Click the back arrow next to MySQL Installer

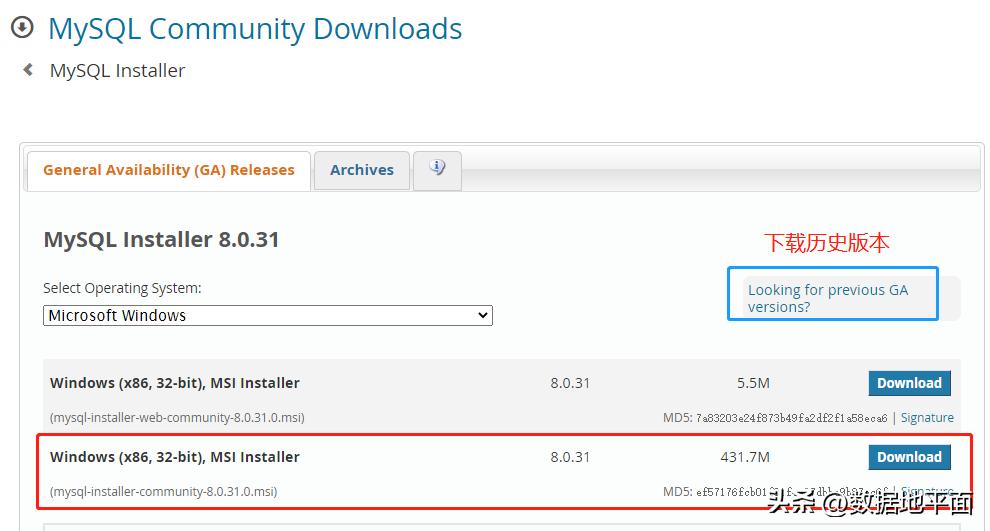coord(28,69)
